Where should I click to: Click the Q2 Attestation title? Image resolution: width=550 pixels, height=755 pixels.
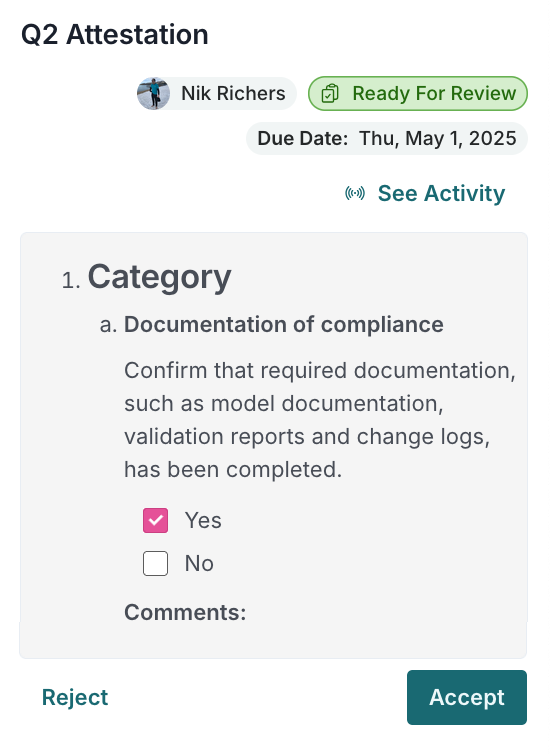point(115,35)
